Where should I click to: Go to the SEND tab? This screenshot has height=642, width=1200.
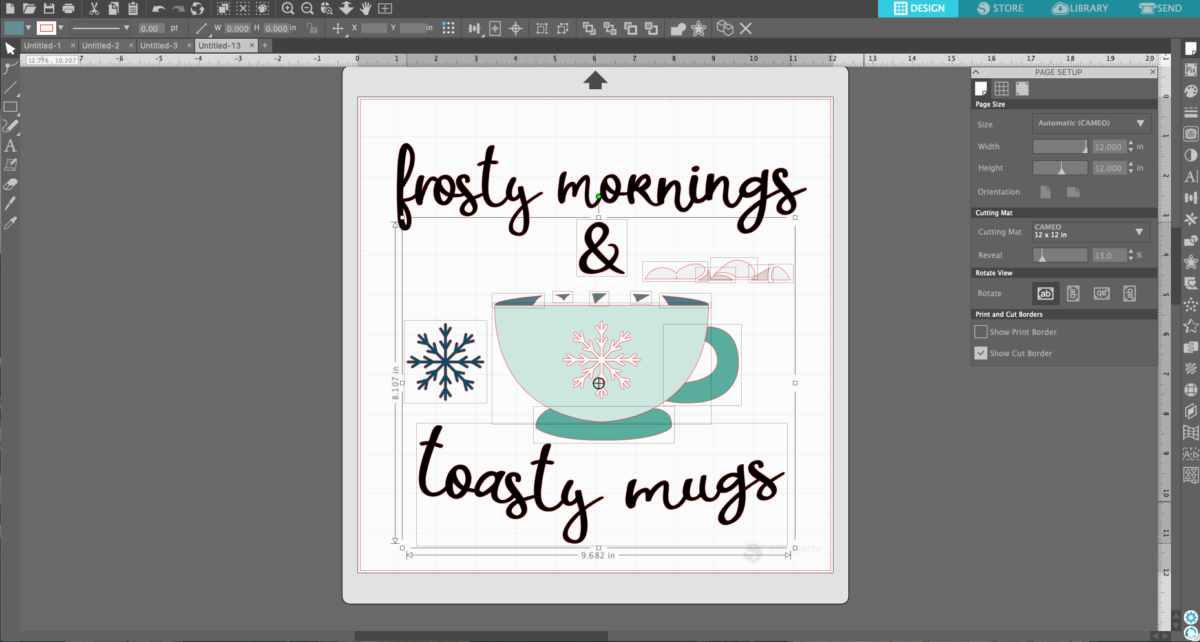tap(1160, 8)
